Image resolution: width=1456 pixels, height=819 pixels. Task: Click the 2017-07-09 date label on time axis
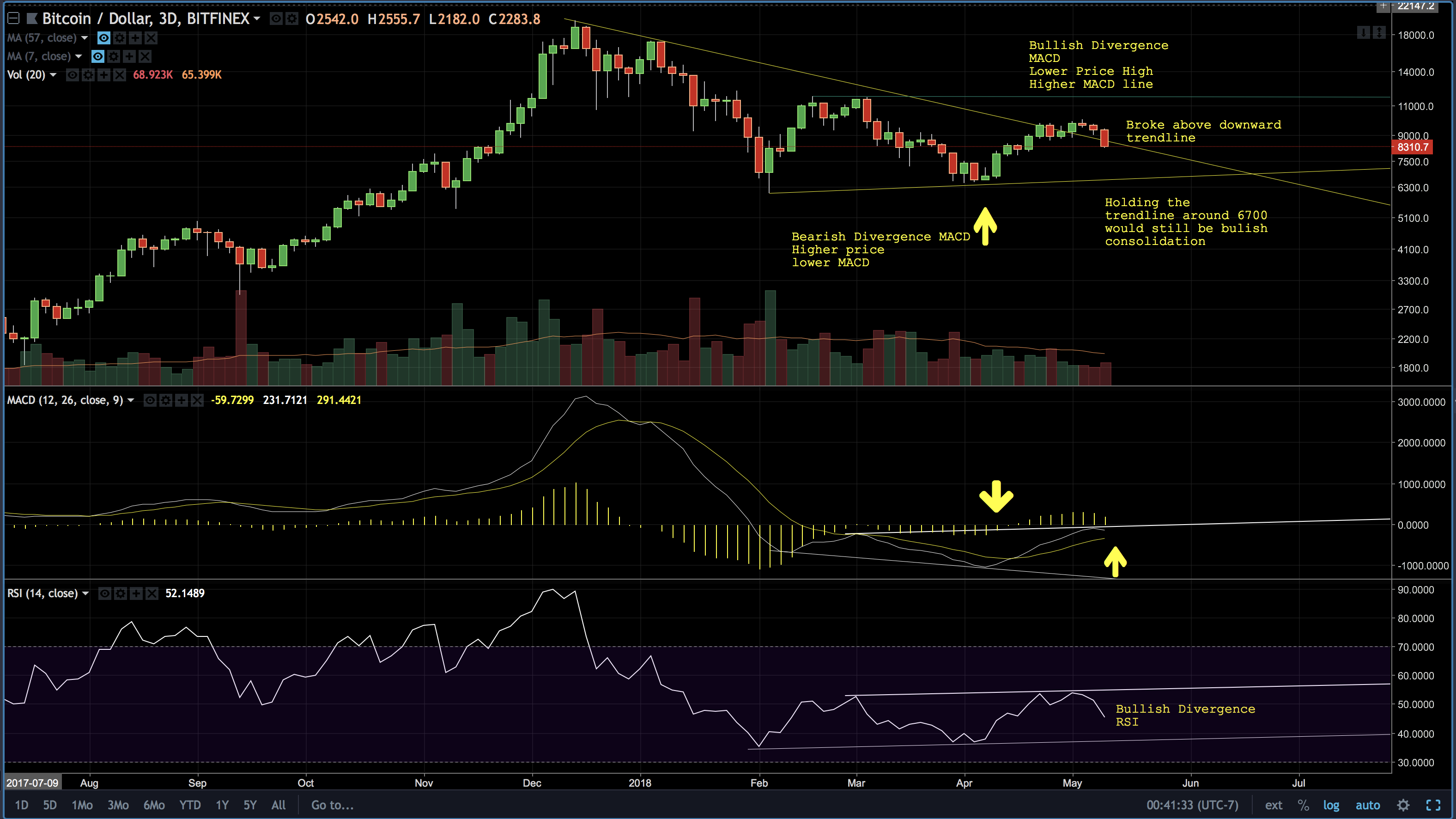pos(32,783)
